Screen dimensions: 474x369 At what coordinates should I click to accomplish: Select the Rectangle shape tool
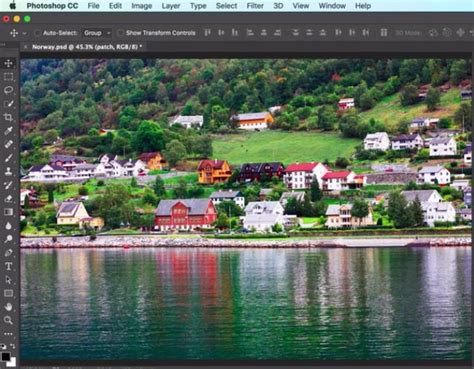8,293
